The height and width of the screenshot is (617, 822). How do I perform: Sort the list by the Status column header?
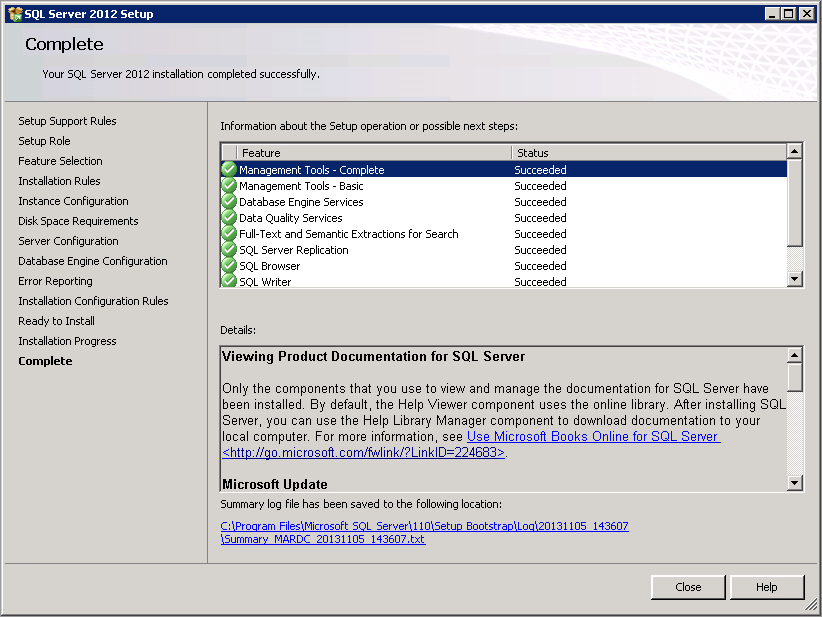coord(648,153)
